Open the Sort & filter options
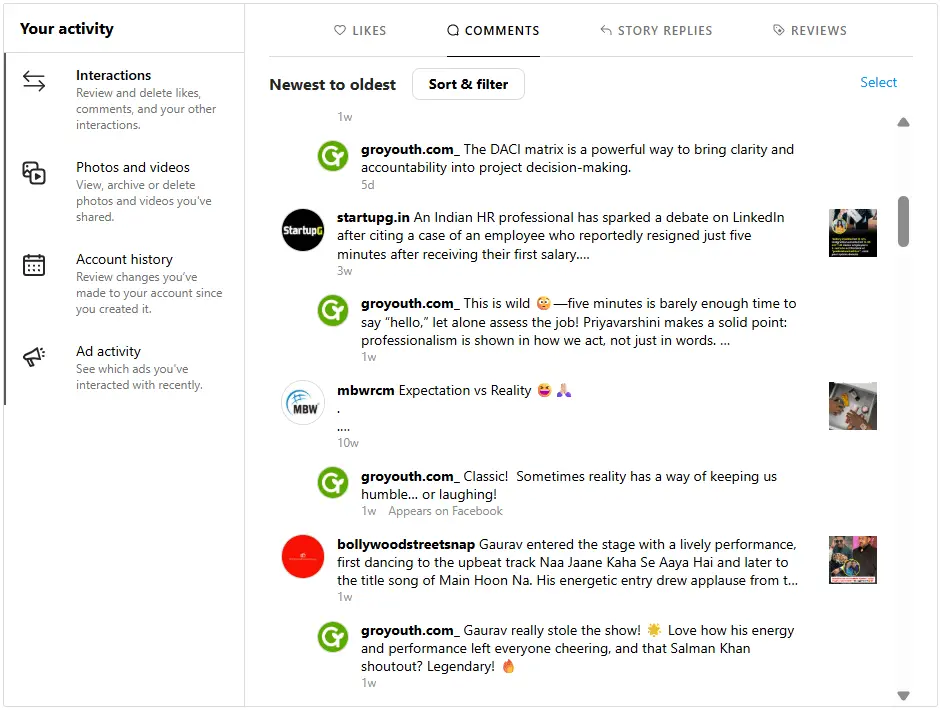This screenshot has height=710, width=940. 468,84
